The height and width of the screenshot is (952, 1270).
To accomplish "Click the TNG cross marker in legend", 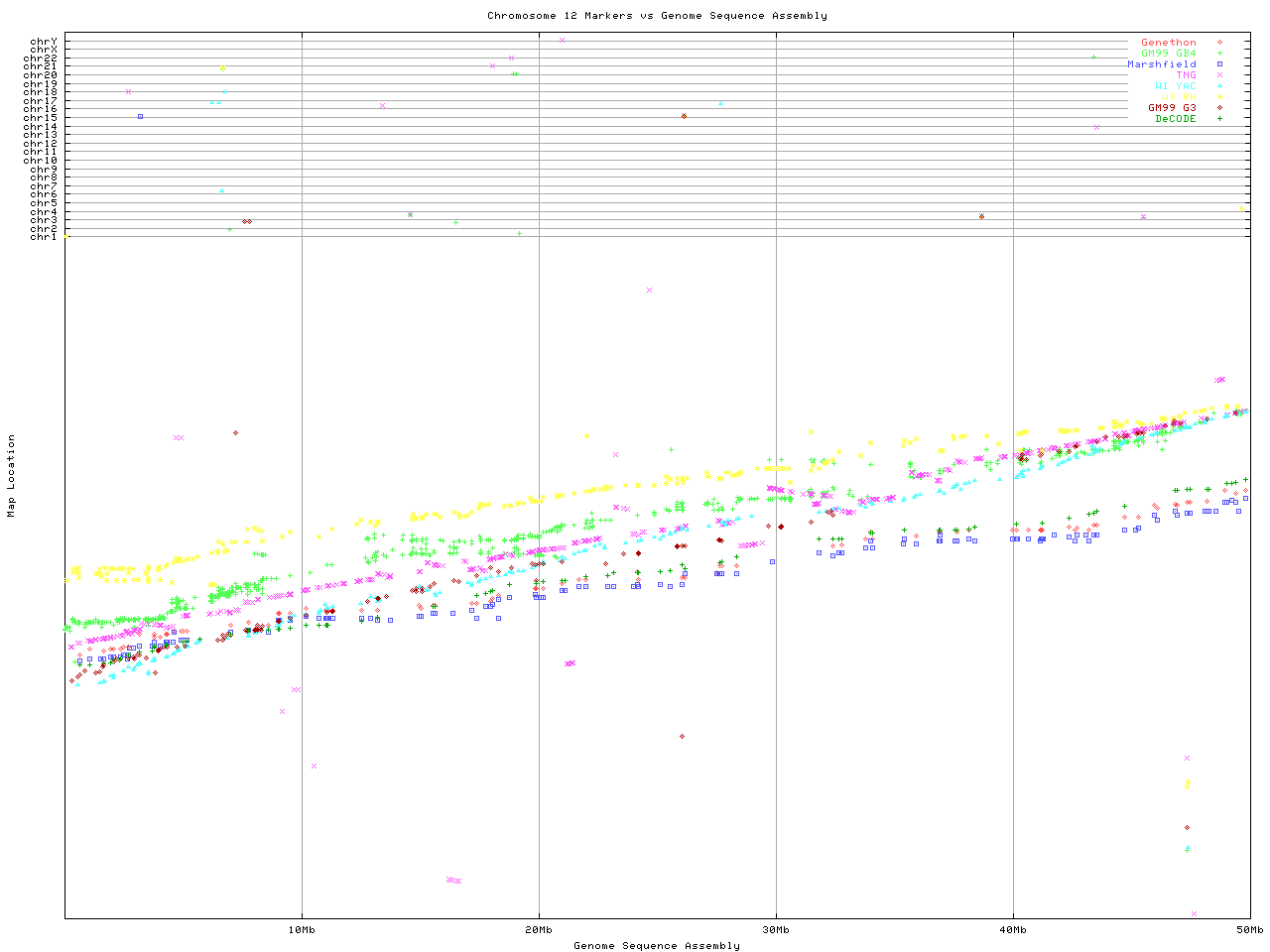I will click(1219, 75).
